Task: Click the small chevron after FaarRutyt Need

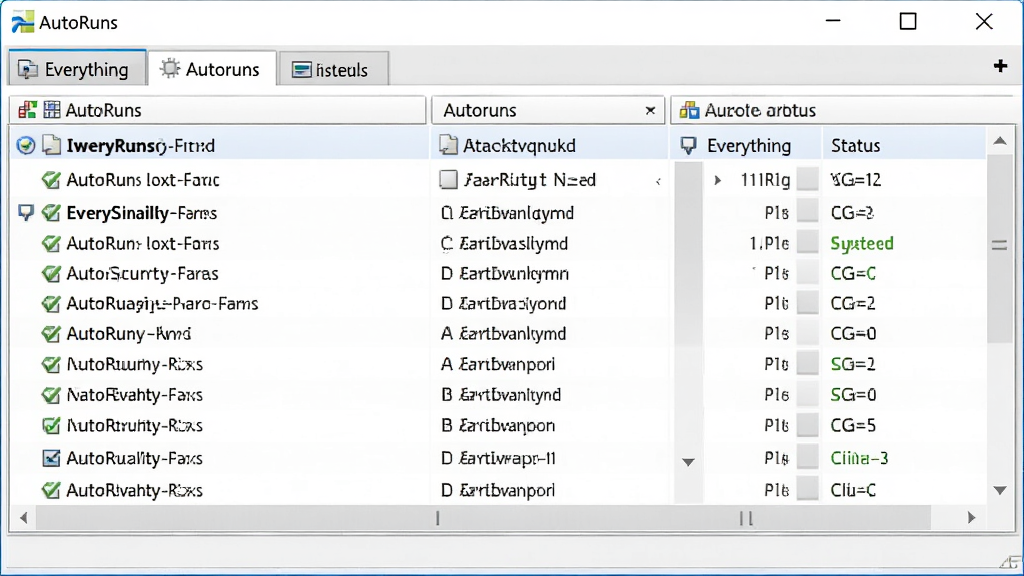Action: coord(658,182)
